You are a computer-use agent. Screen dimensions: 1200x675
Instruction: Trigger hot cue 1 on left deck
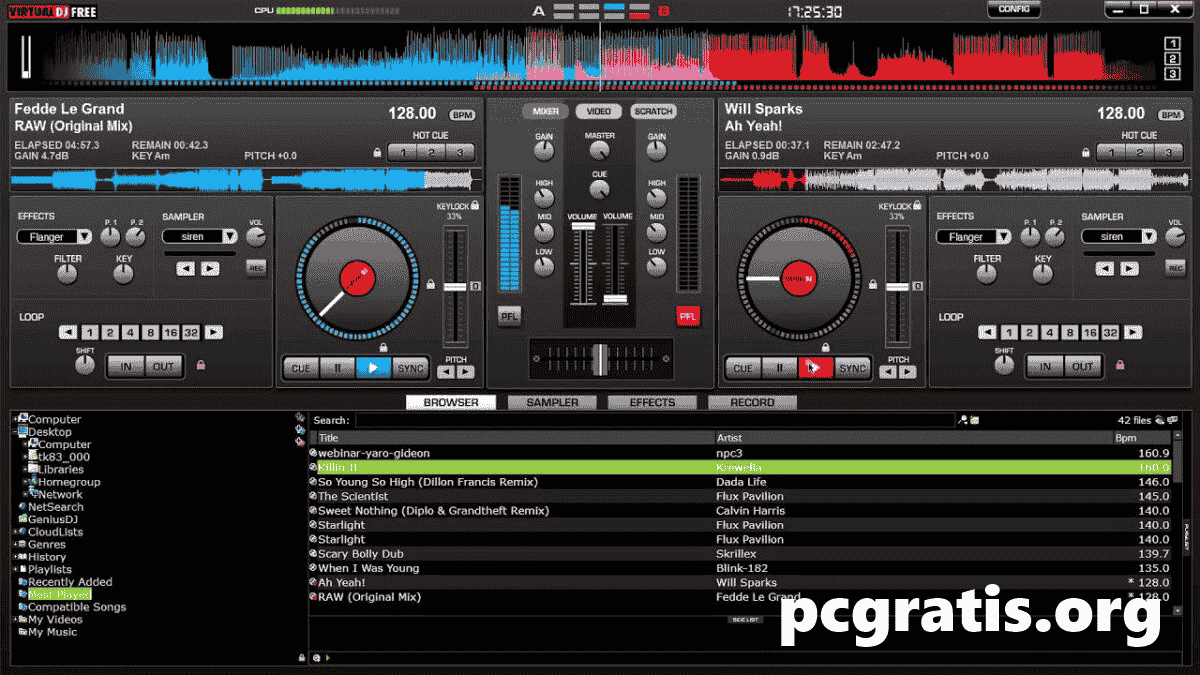tap(403, 153)
